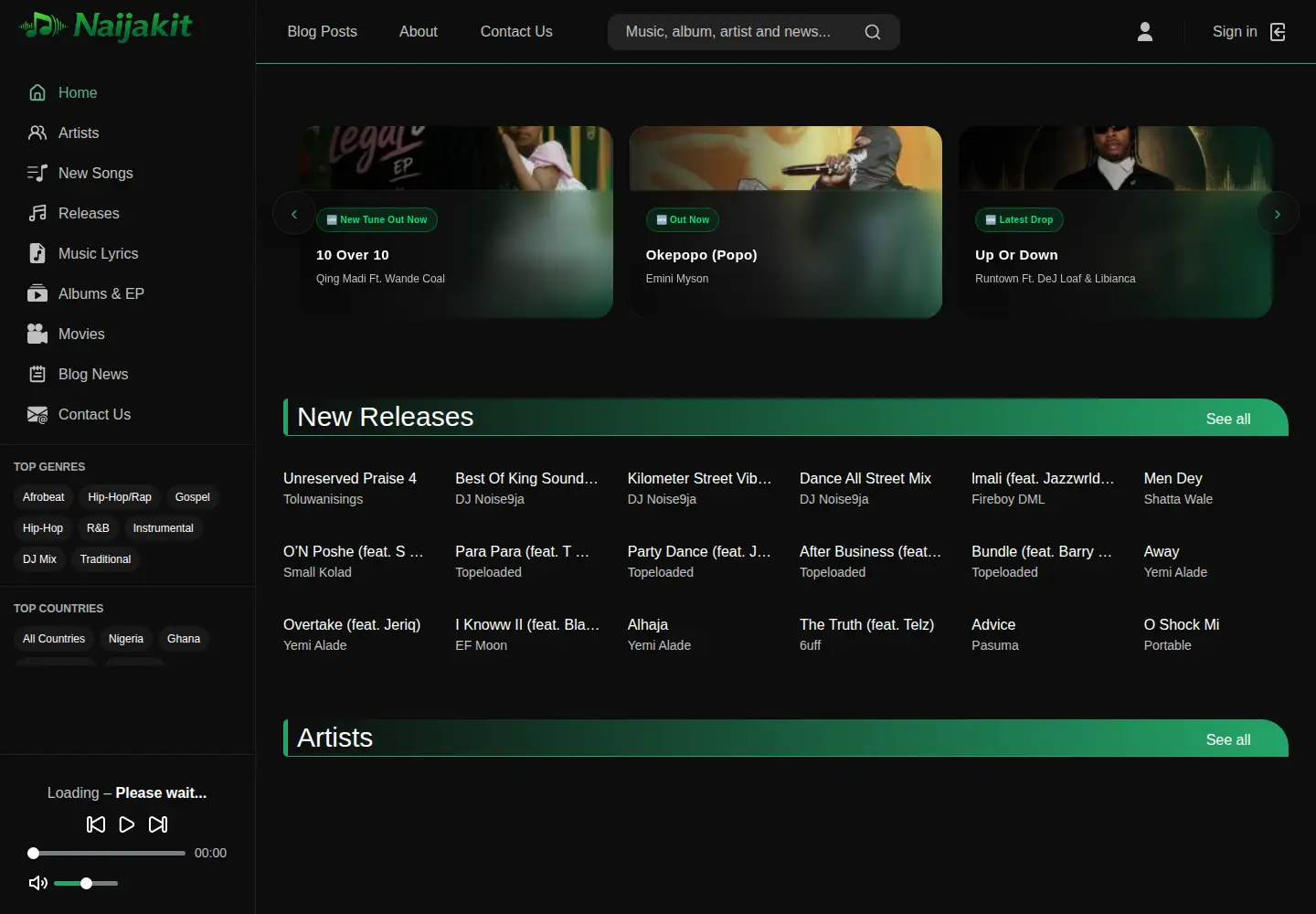This screenshot has width=1316, height=914.
Task: Click the playback progress slider
Action: click(107, 853)
